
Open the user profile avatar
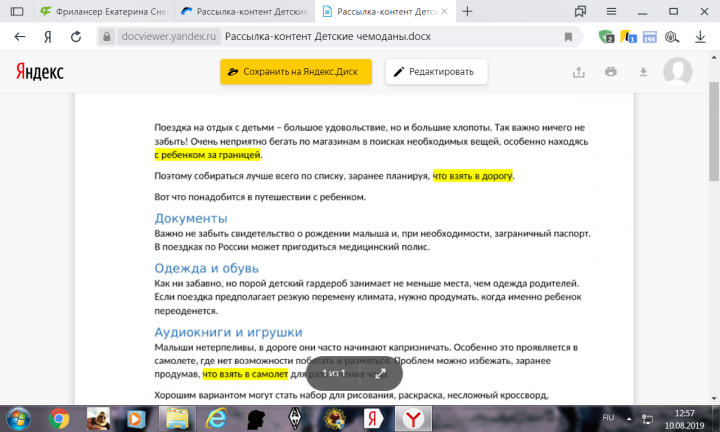(x=677, y=72)
